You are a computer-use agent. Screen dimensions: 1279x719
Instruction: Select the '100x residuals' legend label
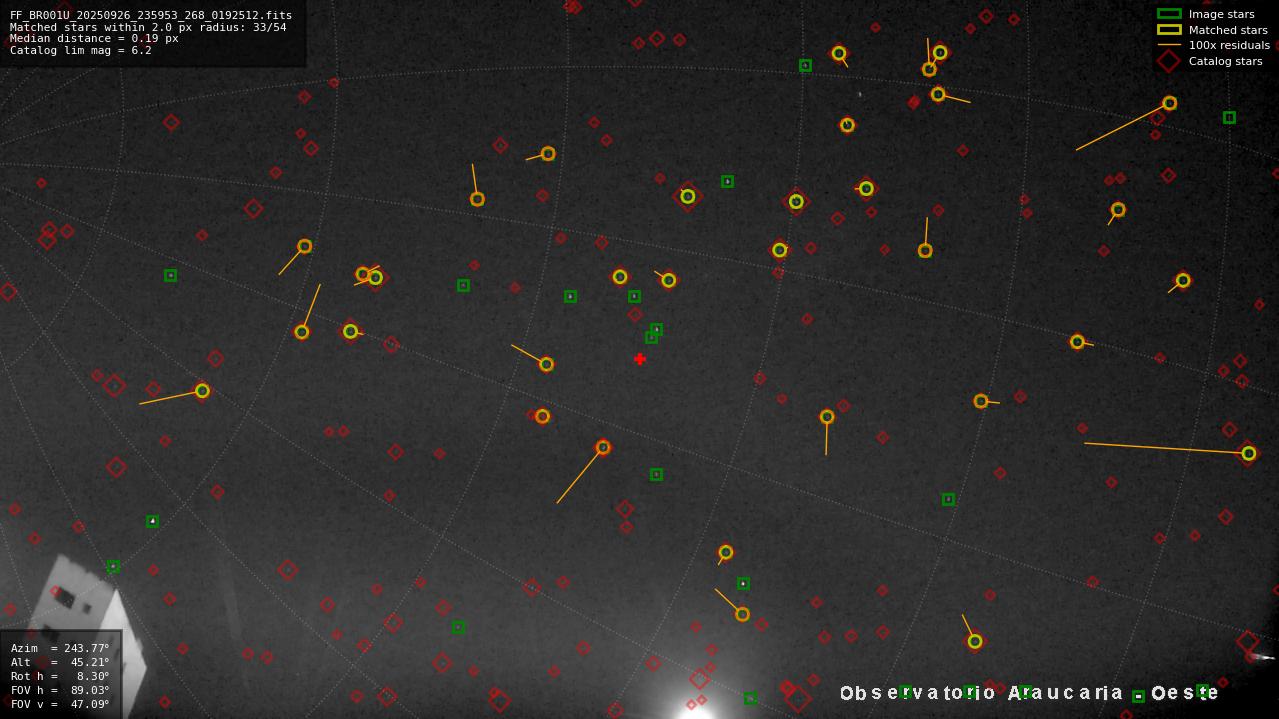coord(1229,45)
